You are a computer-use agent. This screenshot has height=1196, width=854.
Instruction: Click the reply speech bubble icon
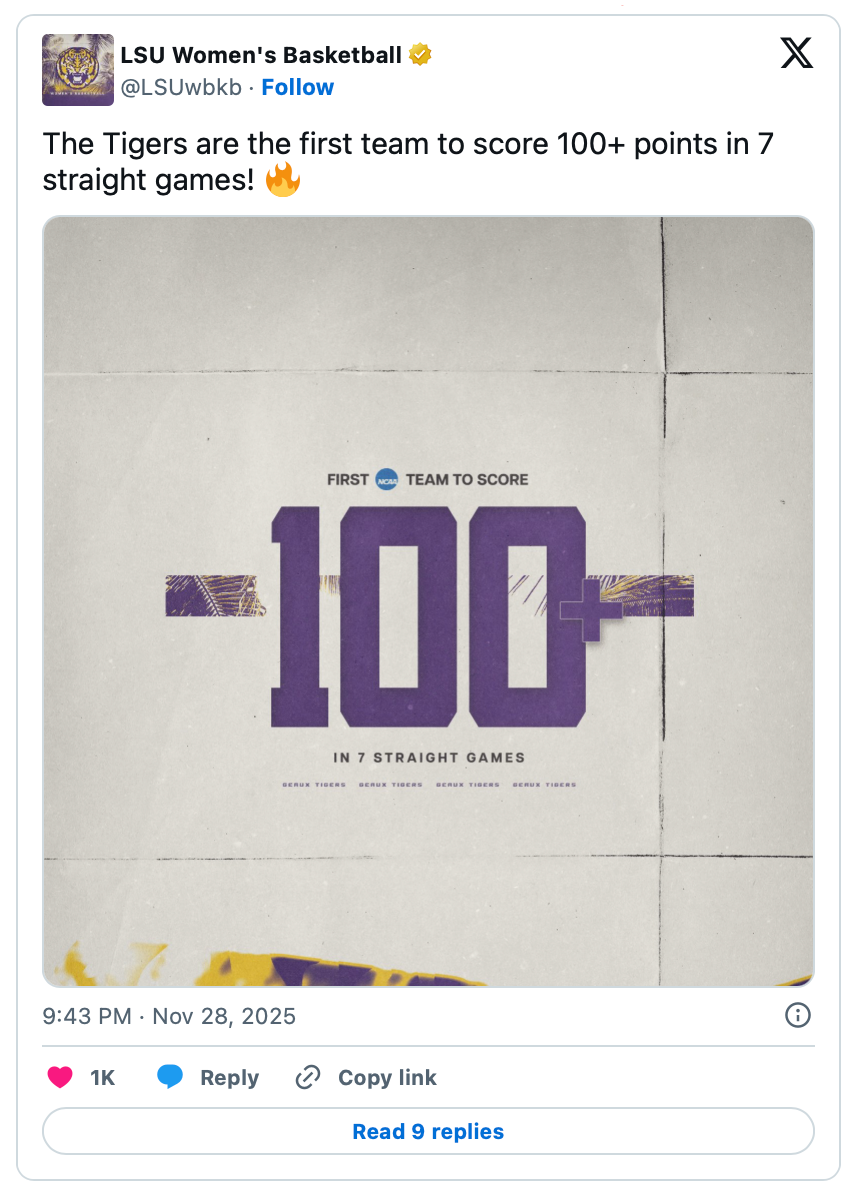click(170, 1077)
